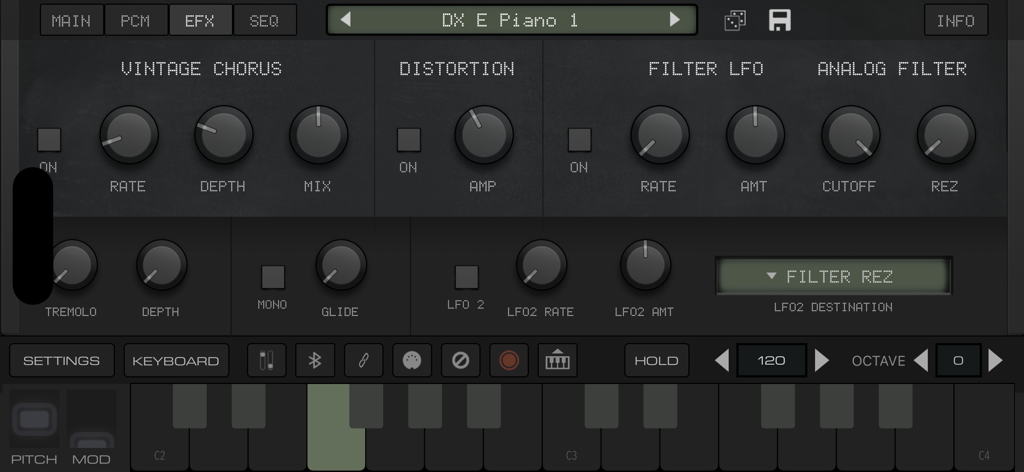This screenshot has height=472, width=1024.
Task: Click the Vintage Chorus MIX knob
Action: (x=318, y=134)
